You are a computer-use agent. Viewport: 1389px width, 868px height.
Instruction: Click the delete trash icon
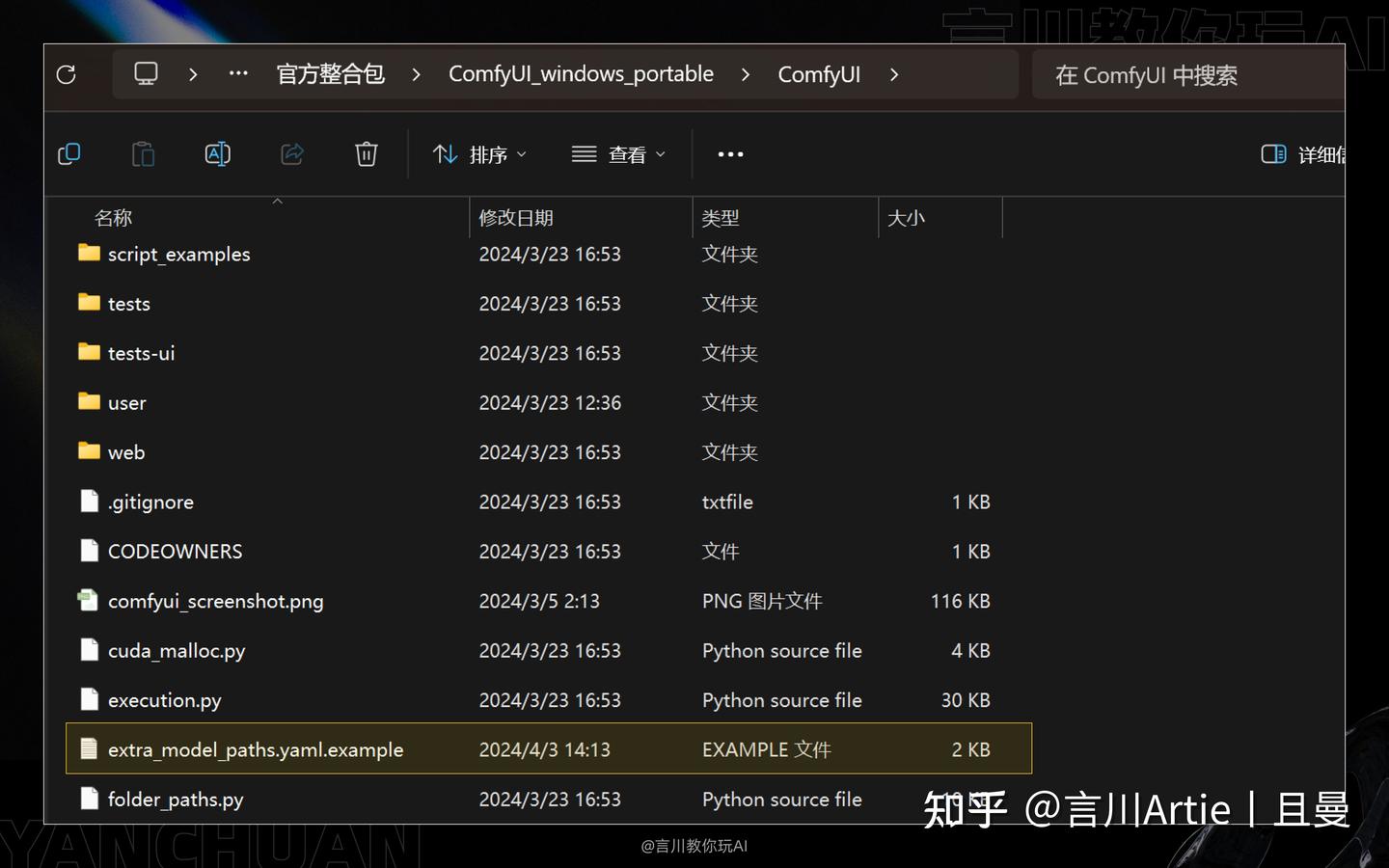tap(367, 154)
